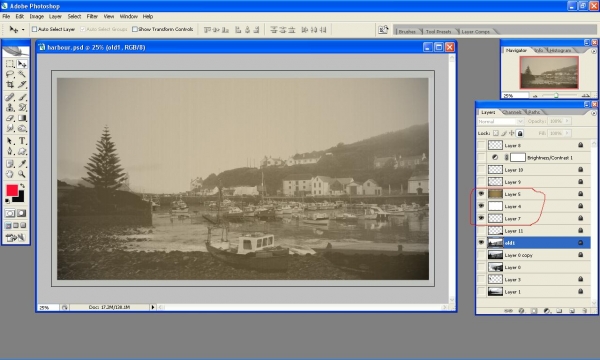Hide the old1 layer
600x360 pixels.
(x=481, y=243)
